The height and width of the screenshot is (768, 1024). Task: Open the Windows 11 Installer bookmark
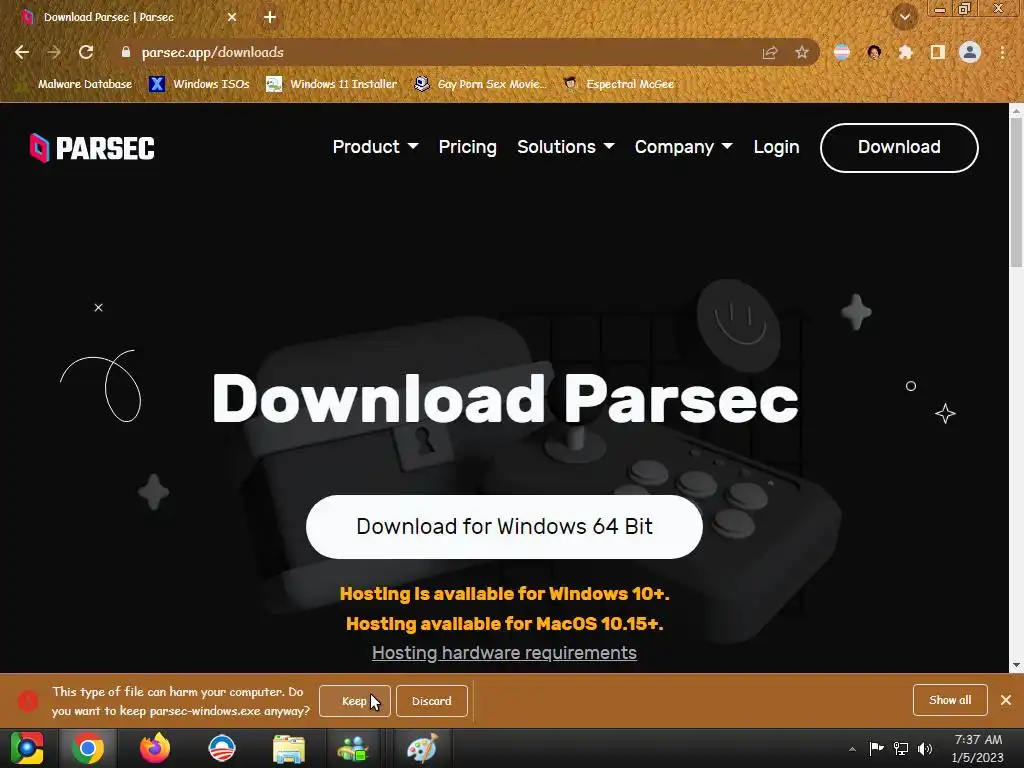click(332, 84)
